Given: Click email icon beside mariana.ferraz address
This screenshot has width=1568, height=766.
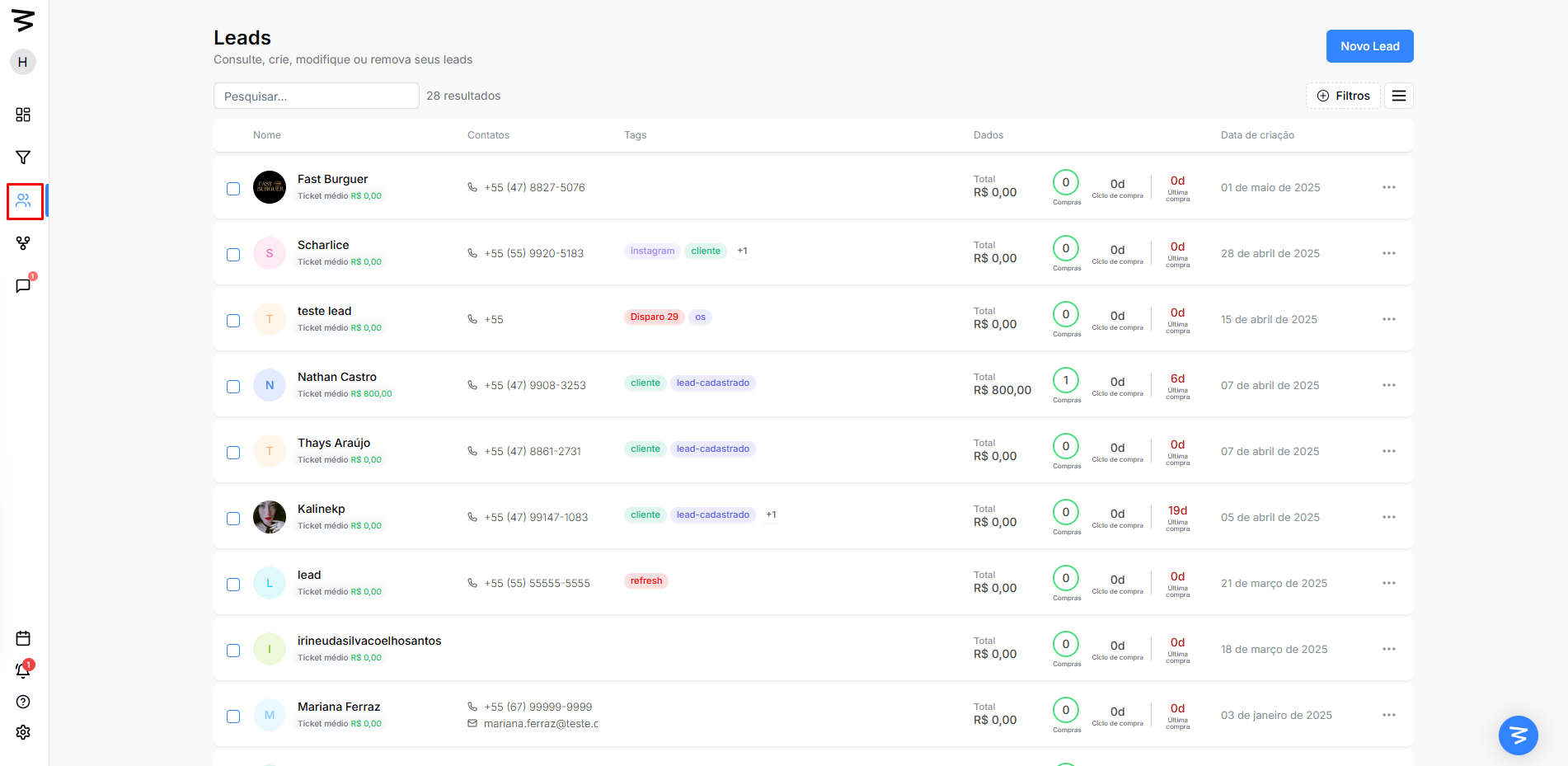Looking at the screenshot, I should [x=472, y=723].
